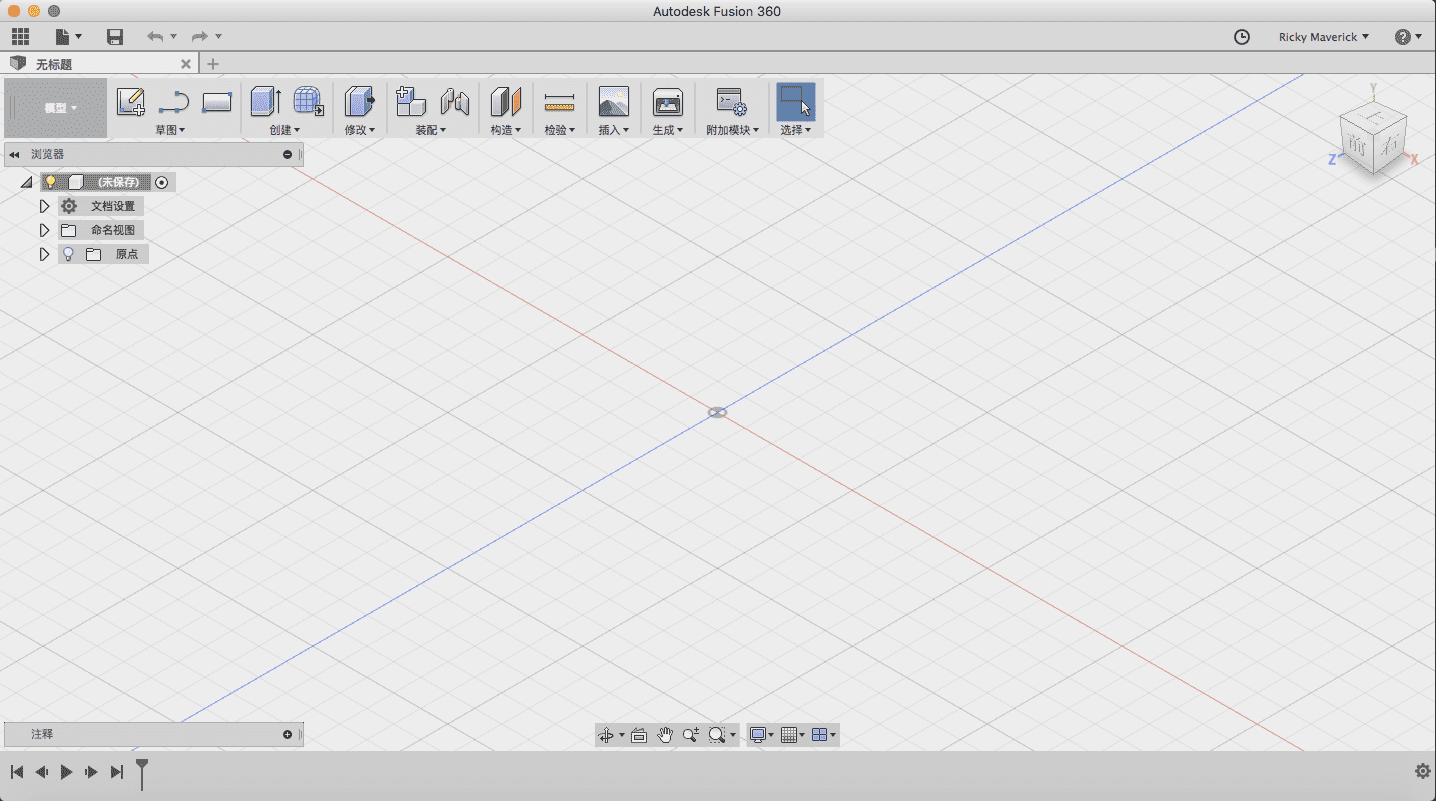The width and height of the screenshot is (1436, 801).
Task: Expand the 原点 tree node
Action: click(x=44, y=254)
